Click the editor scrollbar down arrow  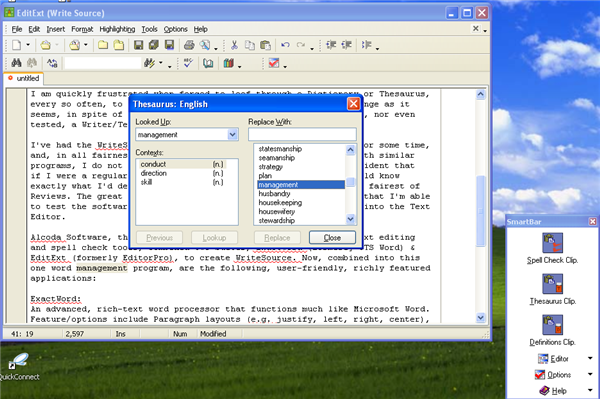pyautogui.click(x=481, y=318)
